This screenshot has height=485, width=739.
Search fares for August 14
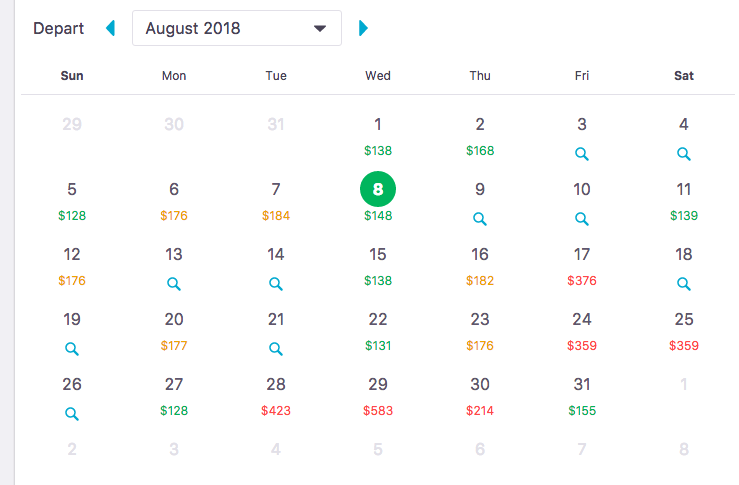(x=276, y=283)
